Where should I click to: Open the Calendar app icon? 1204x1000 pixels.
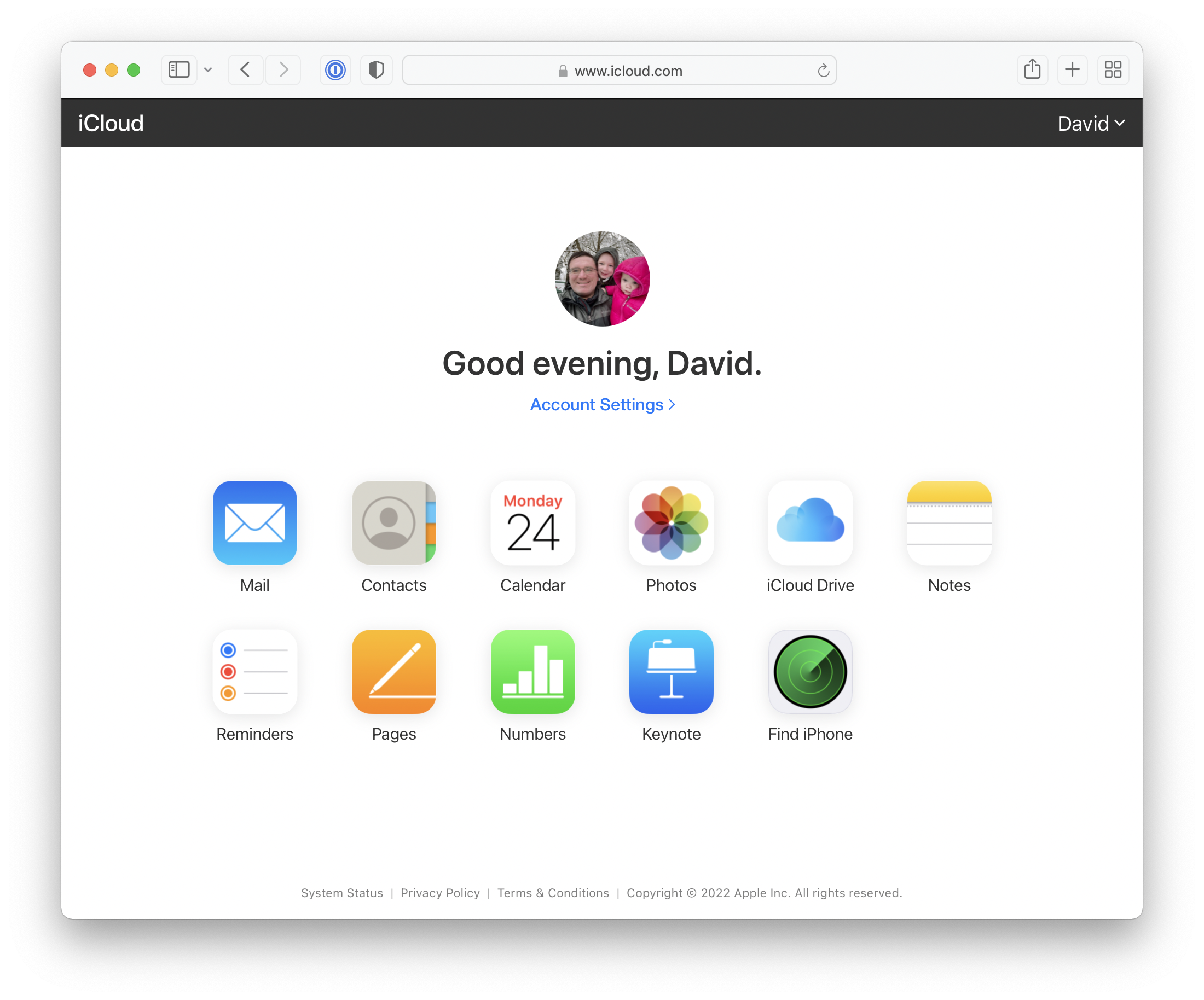coord(532,522)
